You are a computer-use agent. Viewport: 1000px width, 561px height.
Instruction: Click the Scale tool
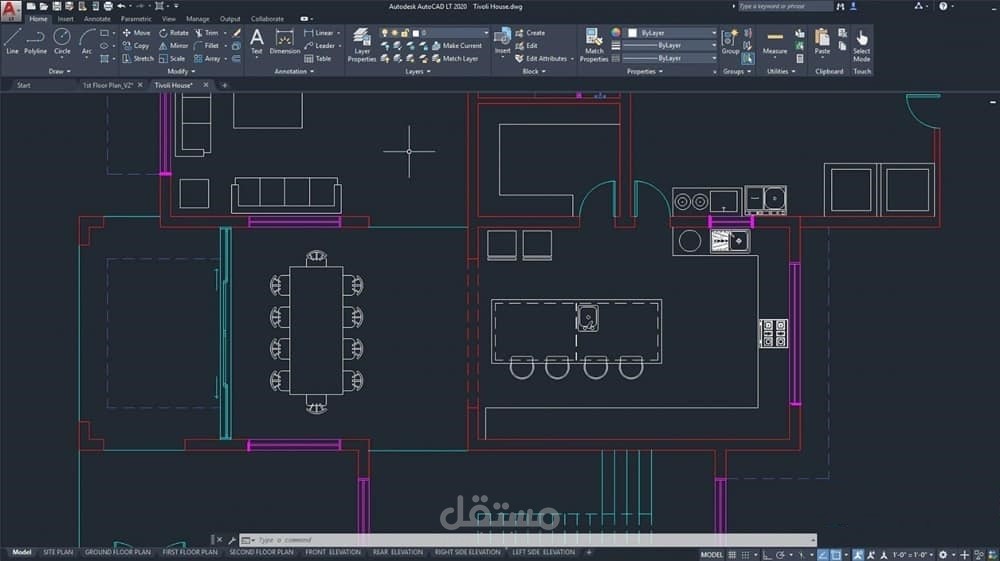click(x=172, y=59)
